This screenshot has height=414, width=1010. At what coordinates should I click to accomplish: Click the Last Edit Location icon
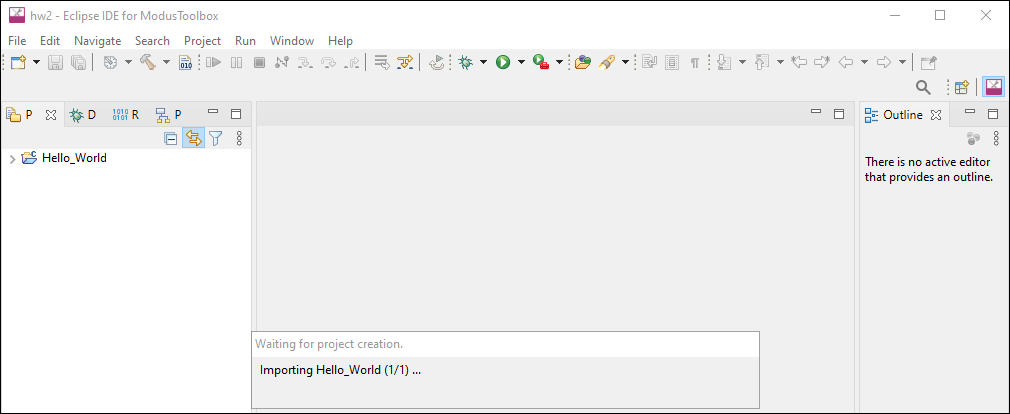[799, 62]
